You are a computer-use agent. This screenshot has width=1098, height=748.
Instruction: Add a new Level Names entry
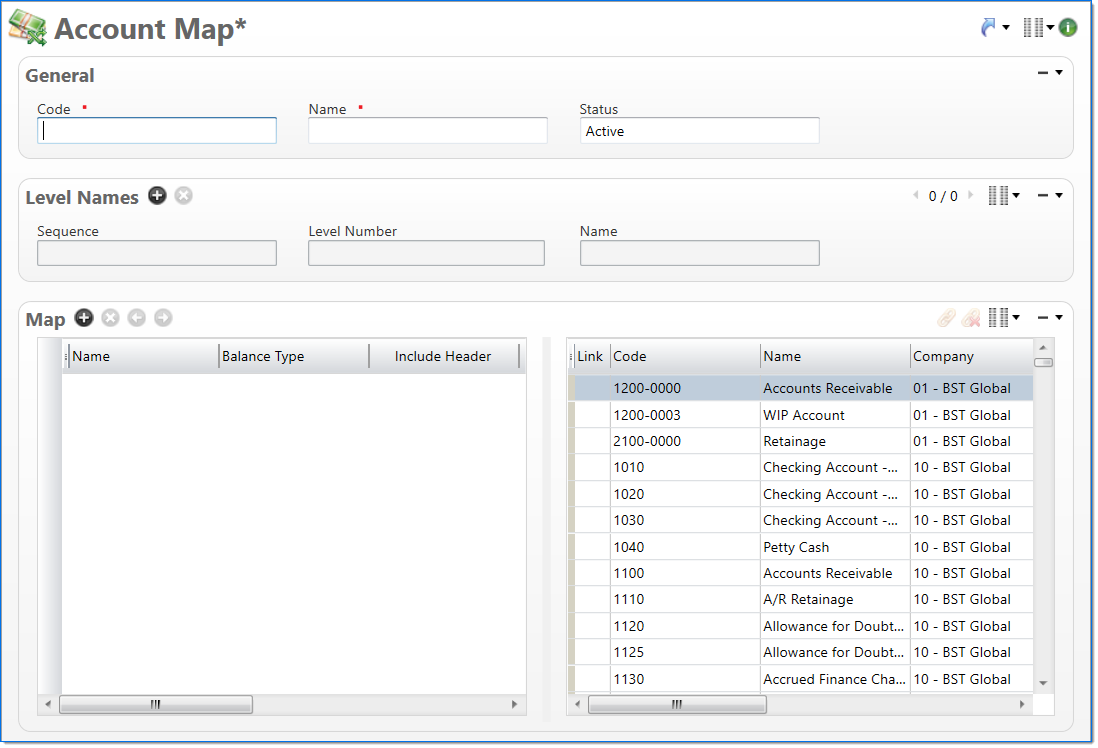157,196
